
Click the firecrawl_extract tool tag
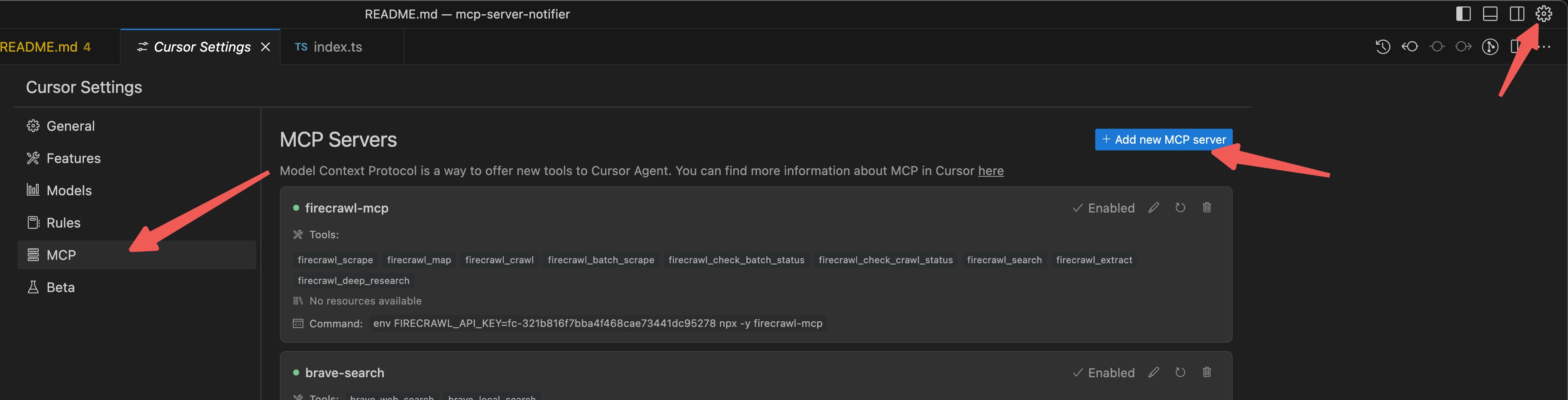pos(1094,260)
